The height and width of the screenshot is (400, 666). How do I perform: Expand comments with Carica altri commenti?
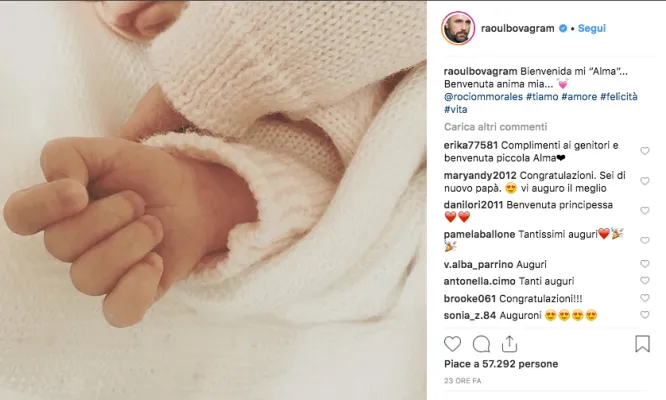495,127
